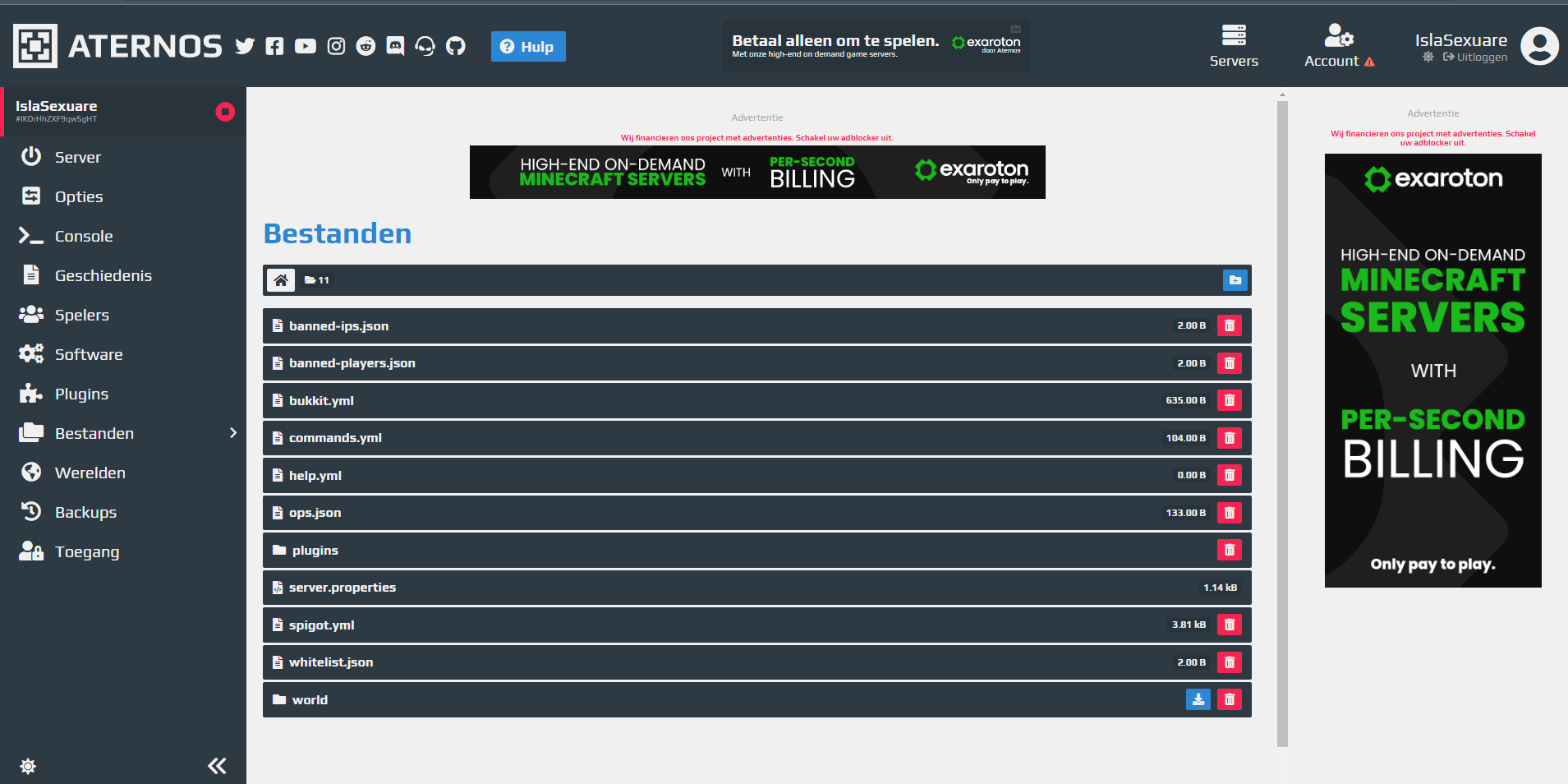Click the page vertical scrollbar

click(1282, 423)
